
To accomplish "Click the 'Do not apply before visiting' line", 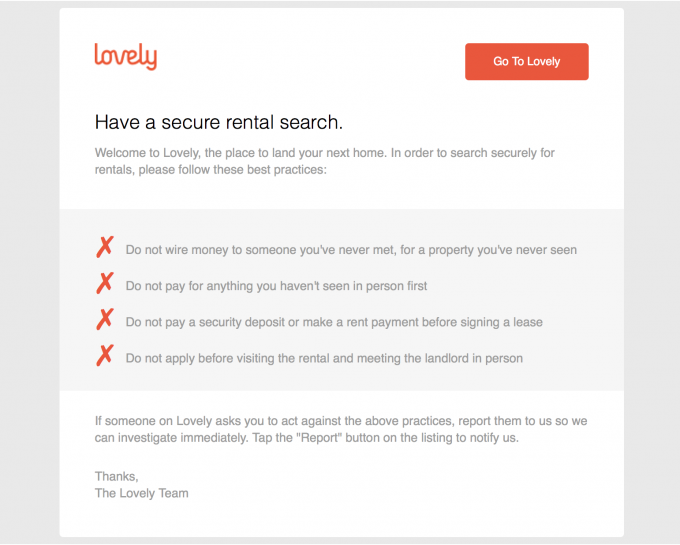I will click(x=324, y=358).
